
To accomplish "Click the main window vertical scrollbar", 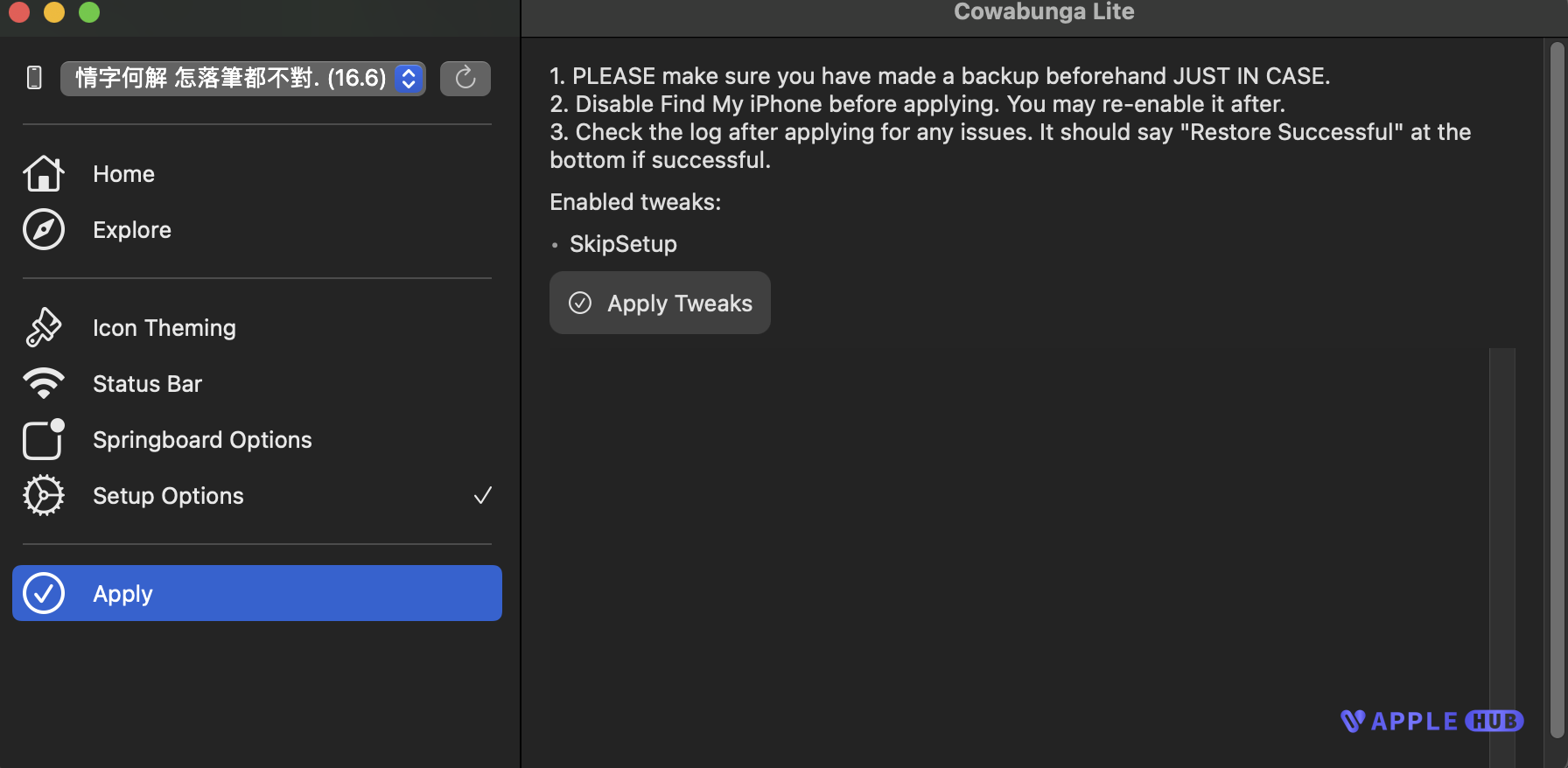I will (1557, 385).
